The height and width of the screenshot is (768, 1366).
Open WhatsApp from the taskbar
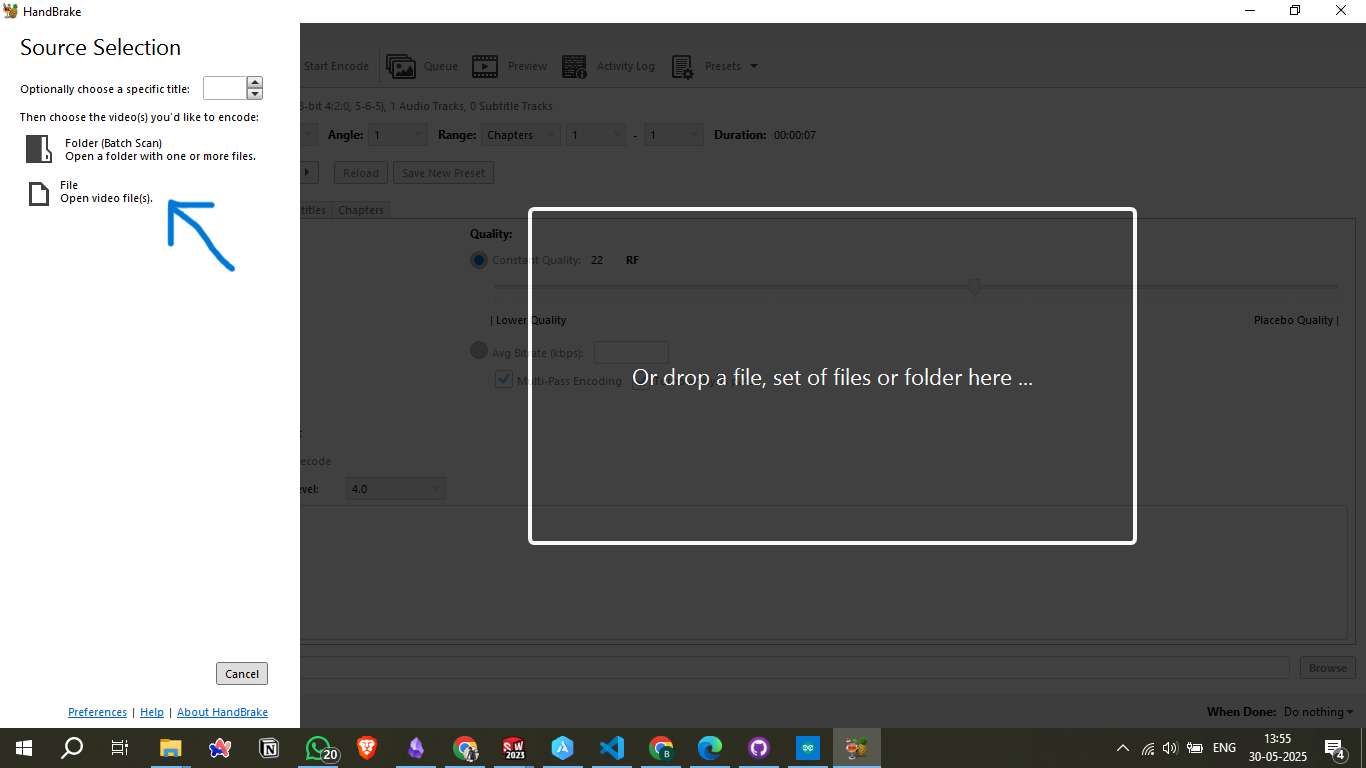[318, 748]
